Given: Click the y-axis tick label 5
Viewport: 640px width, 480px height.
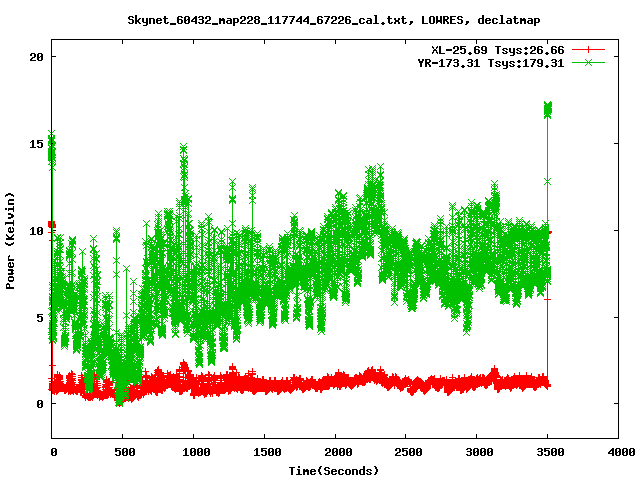Looking at the screenshot, I should pyautogui.click(x=40, y=318).
